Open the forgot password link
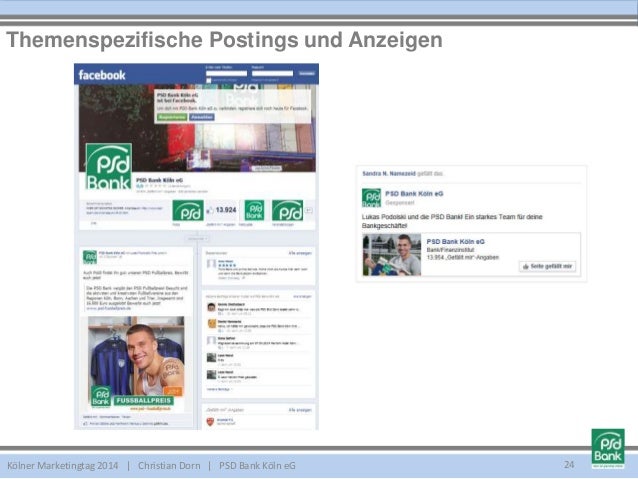This screenshot has width=638, height=479. (265, 80)
